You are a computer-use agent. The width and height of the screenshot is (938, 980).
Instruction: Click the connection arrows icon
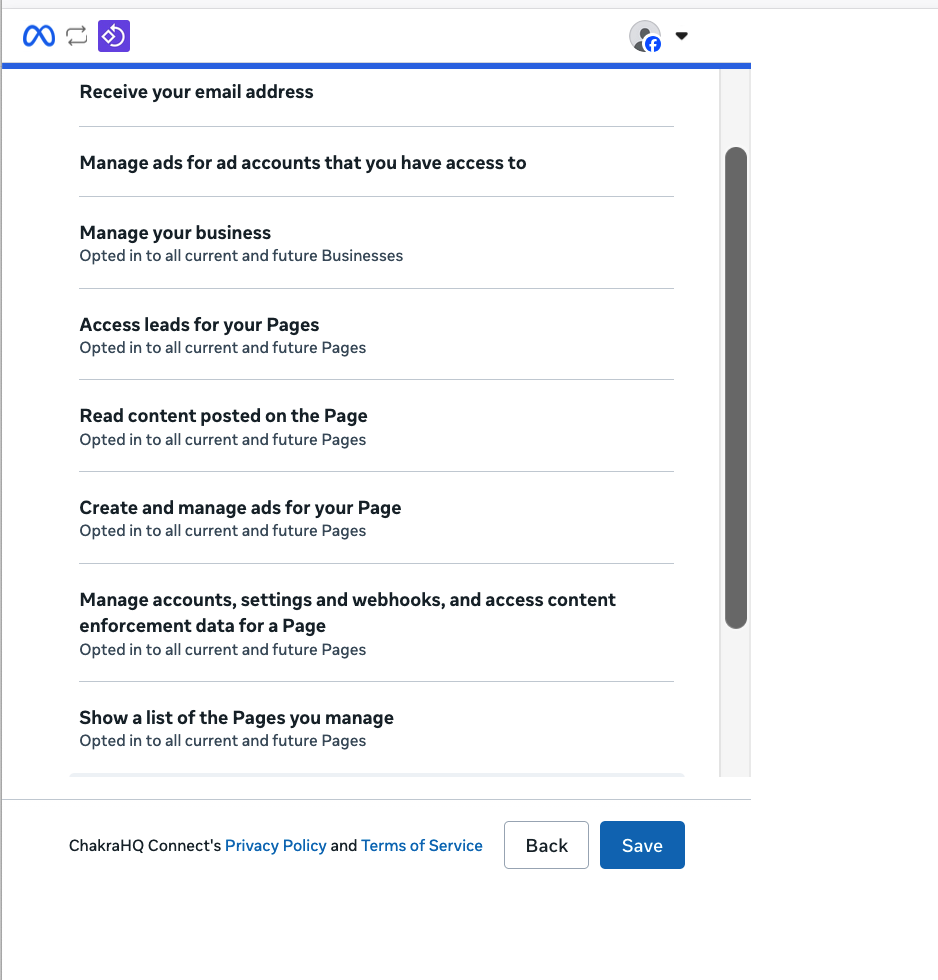click(77, 36)
